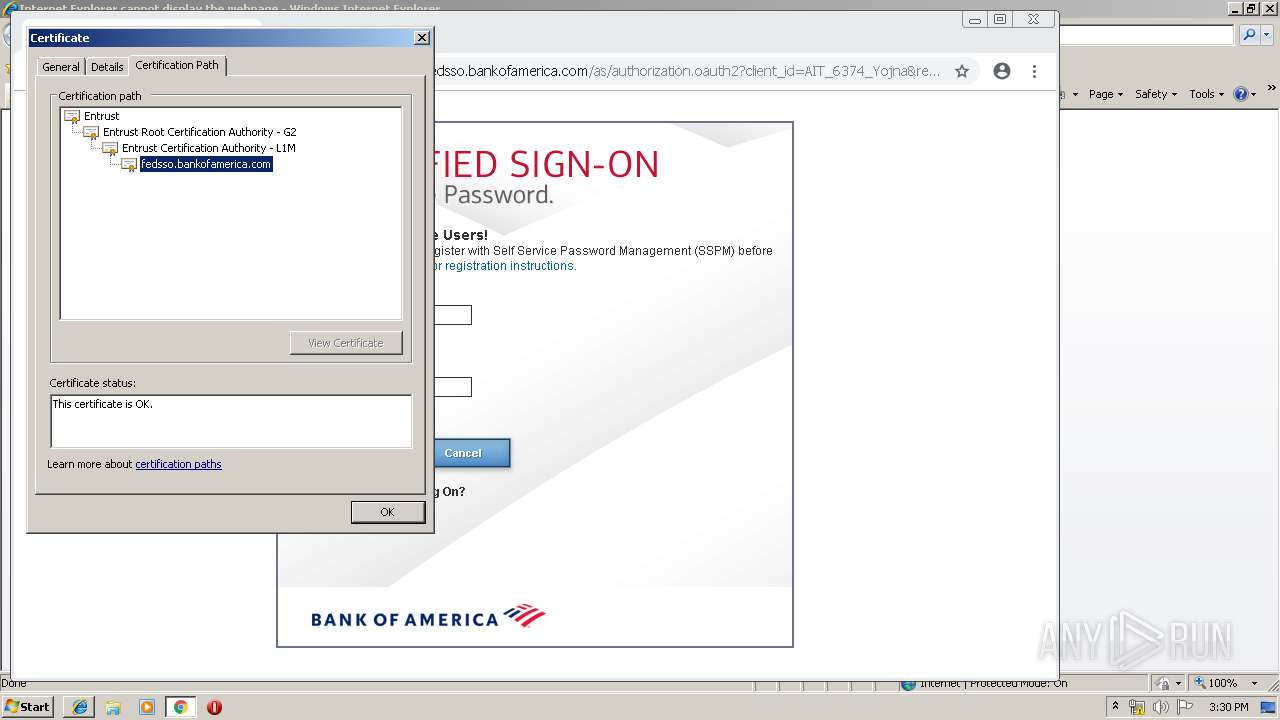Click OK in the Certificate dialog
Screen dimensions: 1280x720
[x=388, y=512]
